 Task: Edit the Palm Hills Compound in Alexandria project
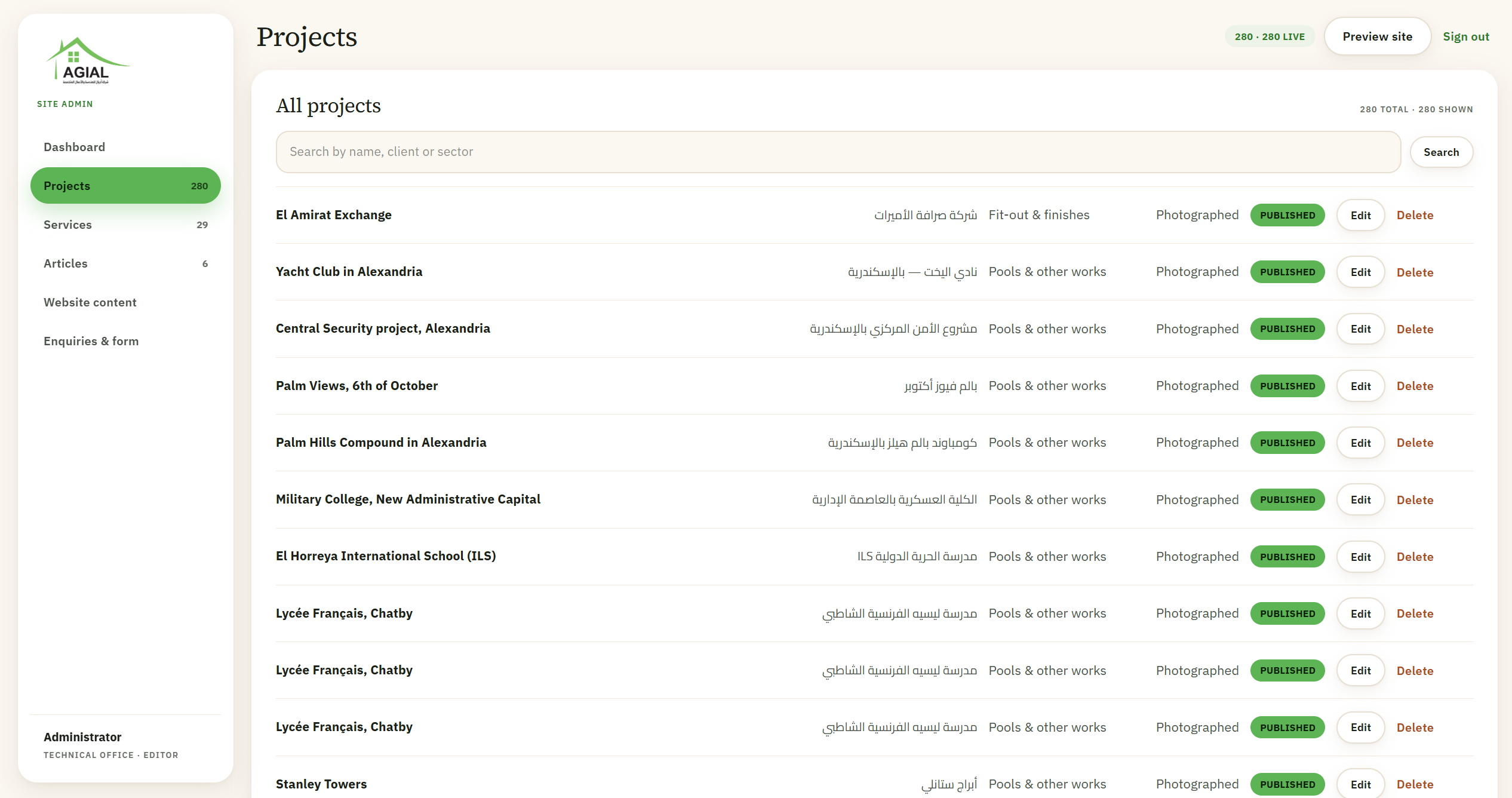pos(1360,443)
